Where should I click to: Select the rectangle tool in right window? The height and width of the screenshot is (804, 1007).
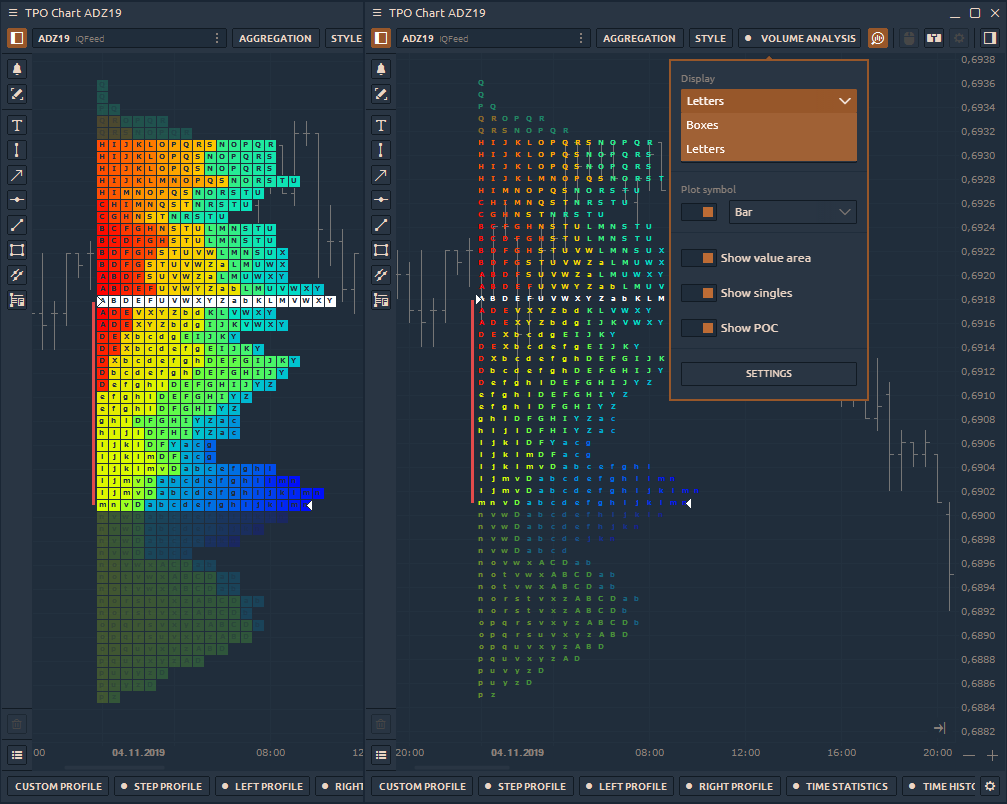click(x=381, y=250)
